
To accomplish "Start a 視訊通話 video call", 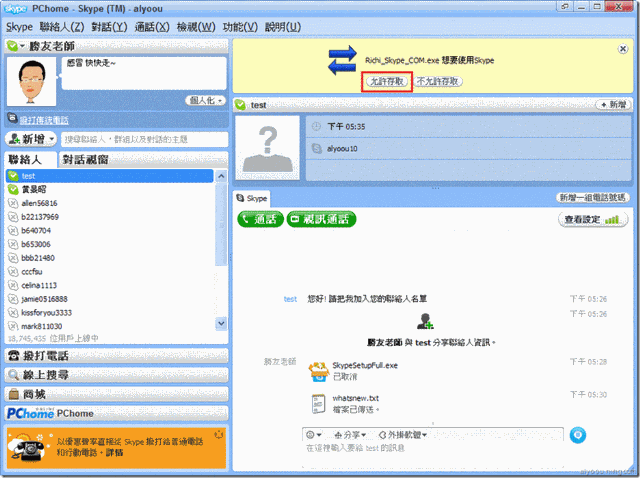I will pyautogui.click(x=321, y=219).
